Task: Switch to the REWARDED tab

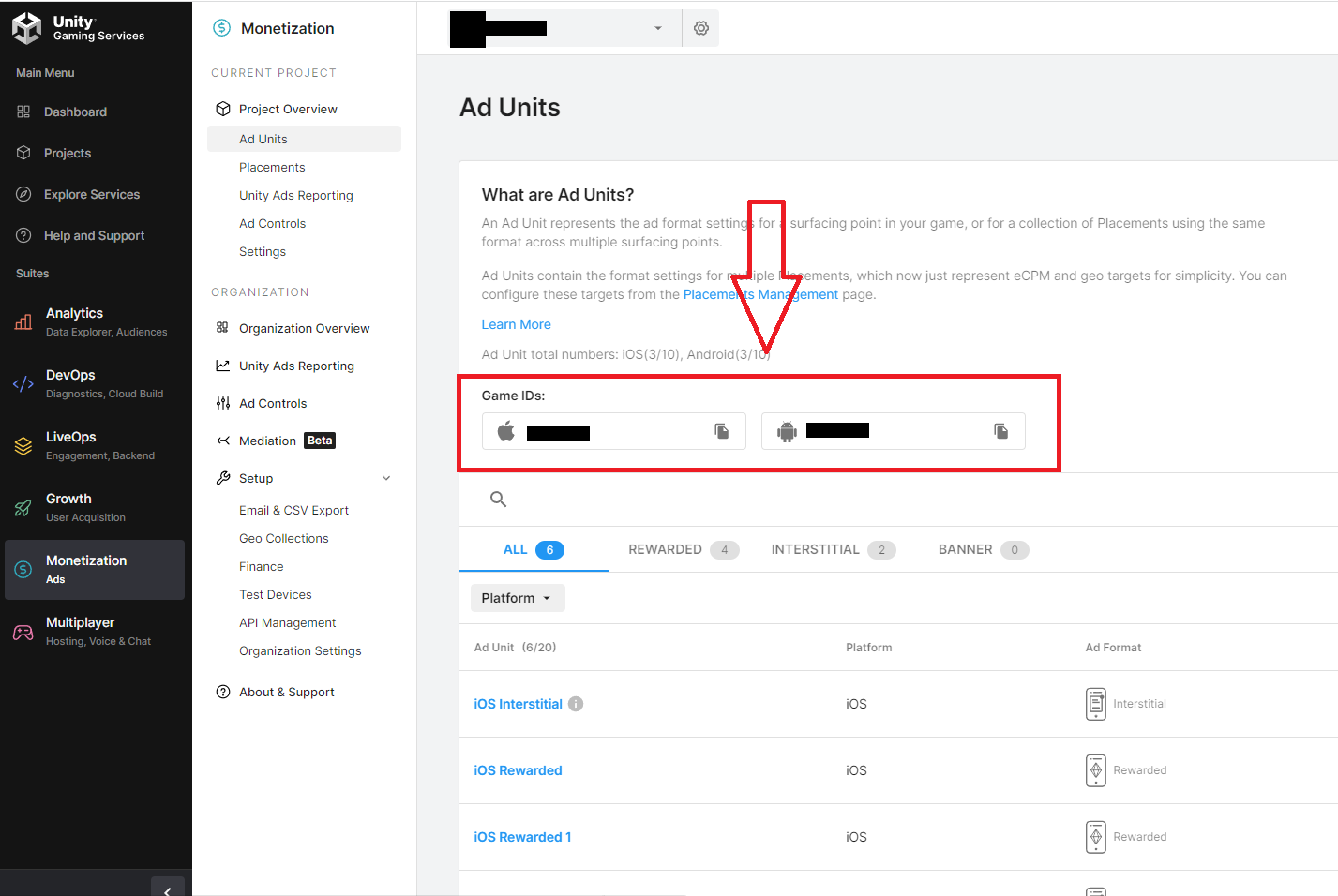Action: (684, 549)
